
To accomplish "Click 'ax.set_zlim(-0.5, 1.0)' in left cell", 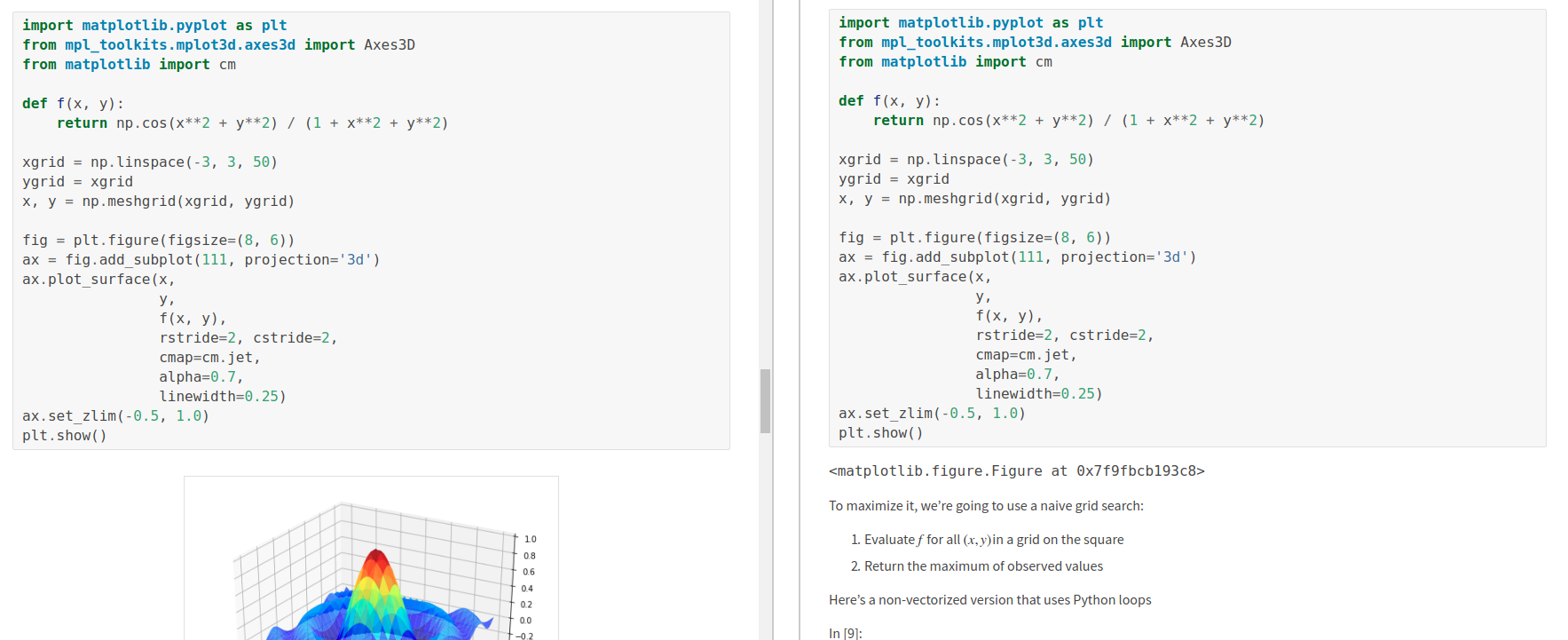I will tap(115, 416).
